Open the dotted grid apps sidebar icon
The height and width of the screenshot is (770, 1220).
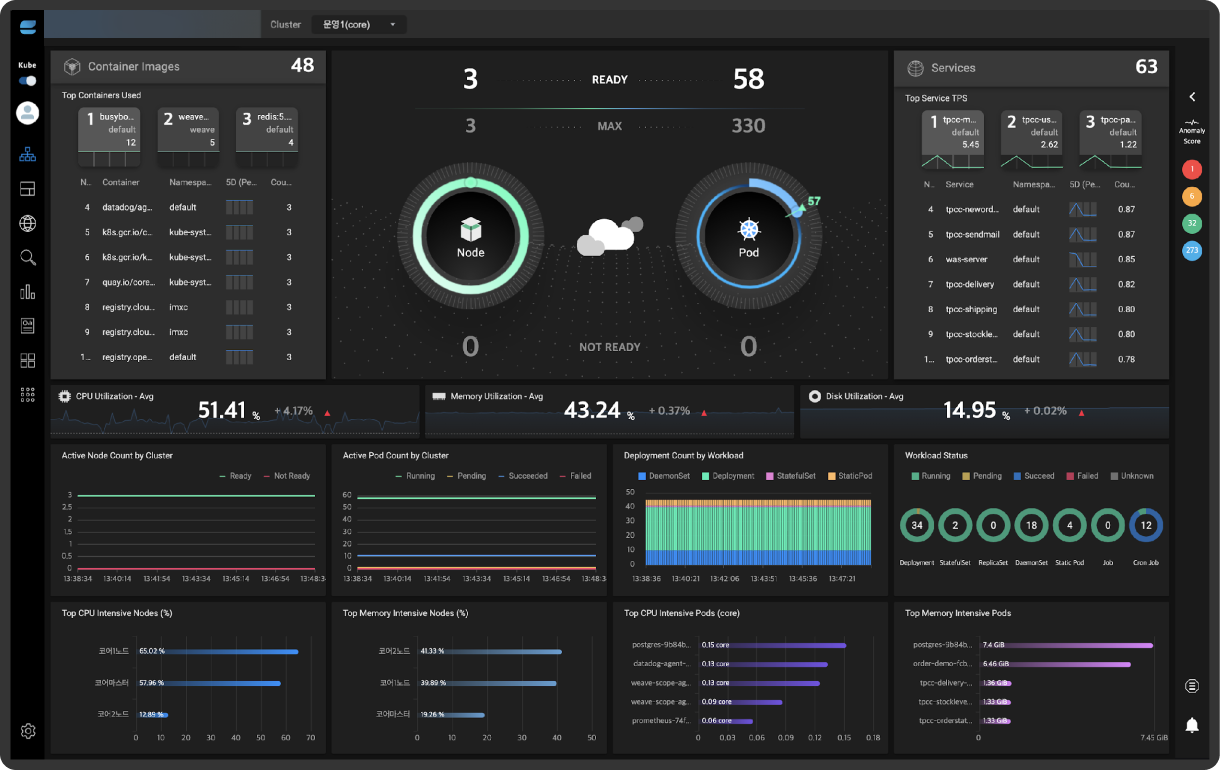click(27, 394)
